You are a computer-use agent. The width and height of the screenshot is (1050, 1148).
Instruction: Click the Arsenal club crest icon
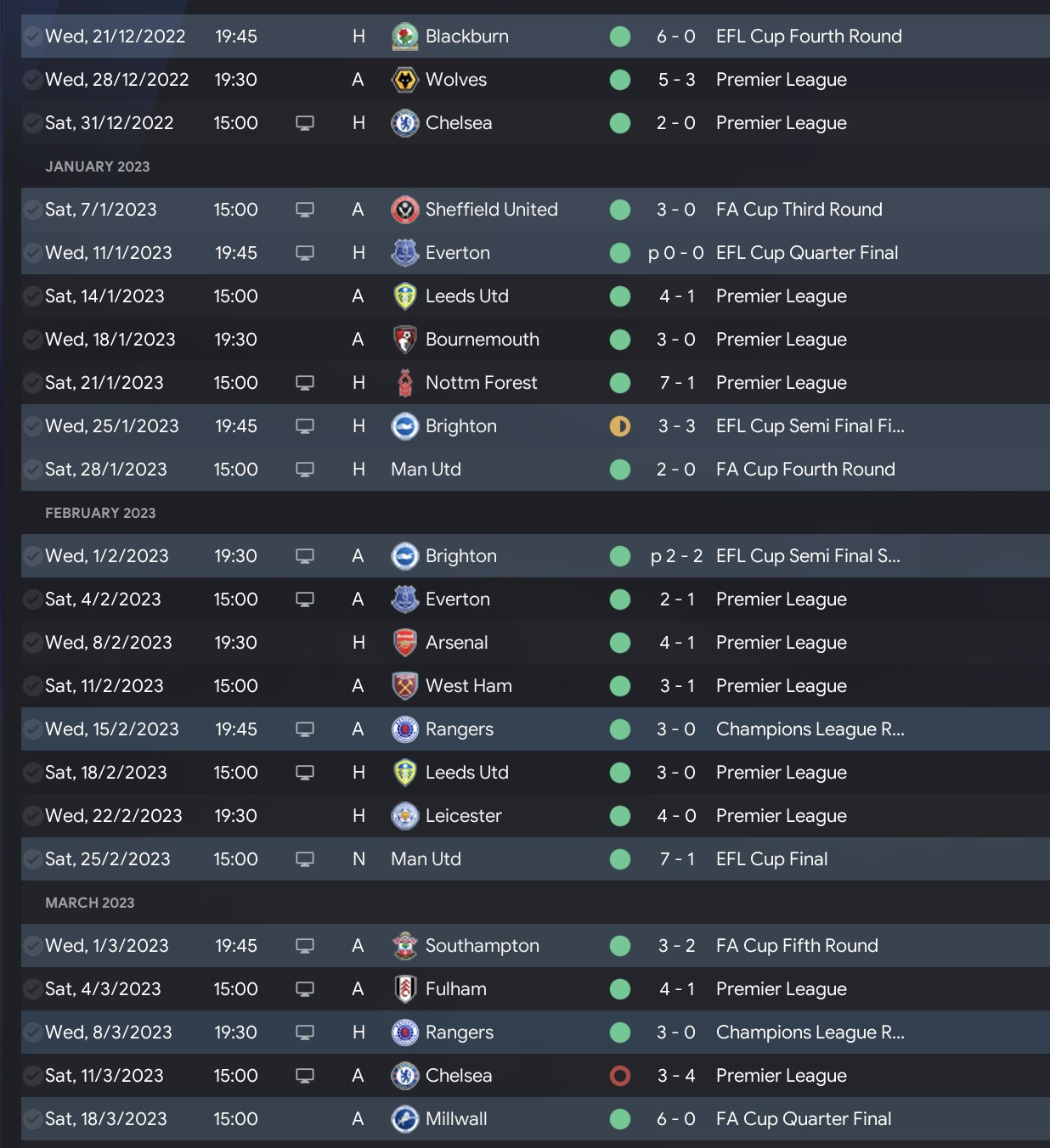tap(405, 643)
